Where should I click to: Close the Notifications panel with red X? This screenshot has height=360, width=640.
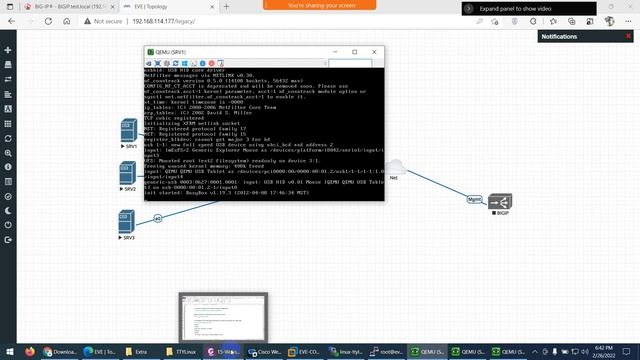(628, 36)
